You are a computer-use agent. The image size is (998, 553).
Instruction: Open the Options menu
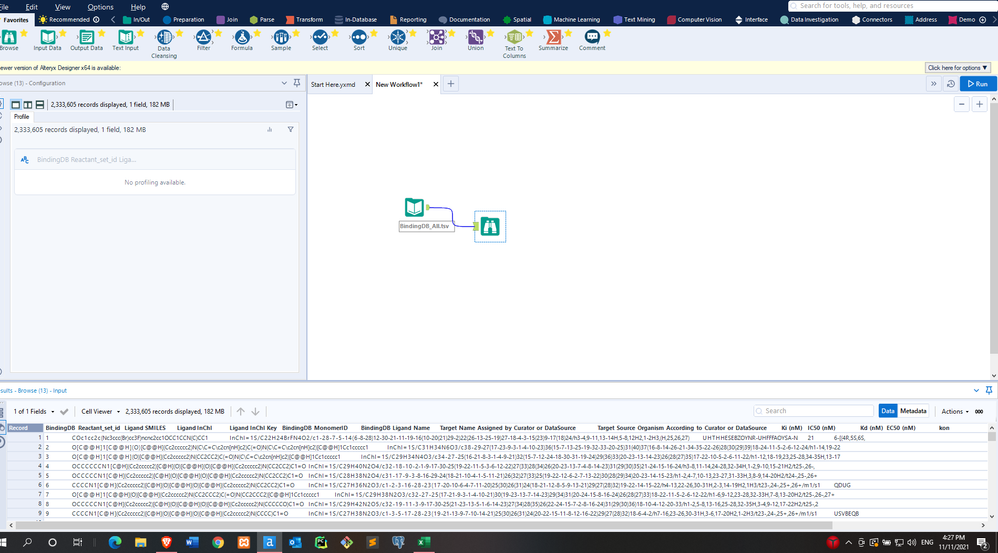tap(100, 7)
